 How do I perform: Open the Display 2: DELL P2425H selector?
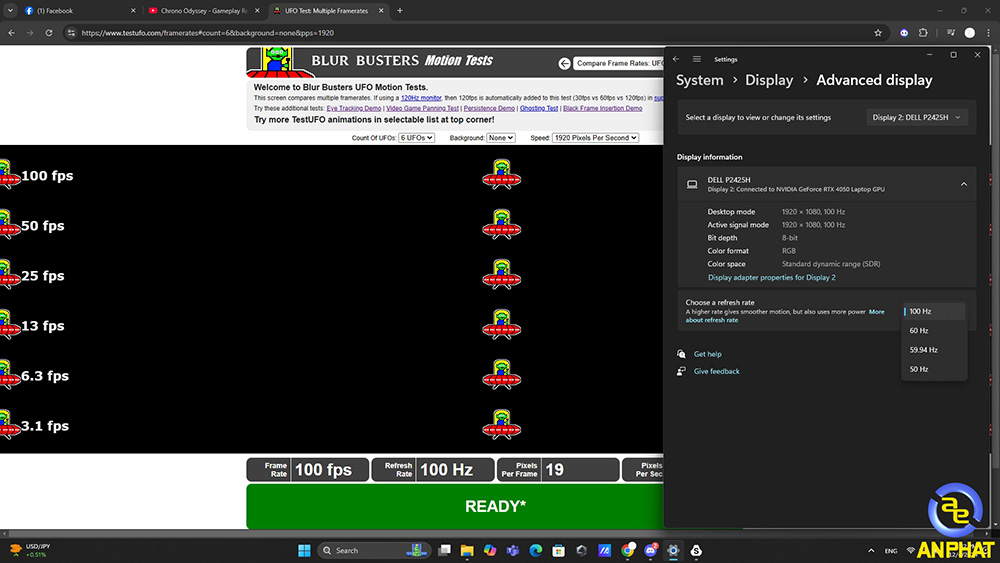pos(916,117)
